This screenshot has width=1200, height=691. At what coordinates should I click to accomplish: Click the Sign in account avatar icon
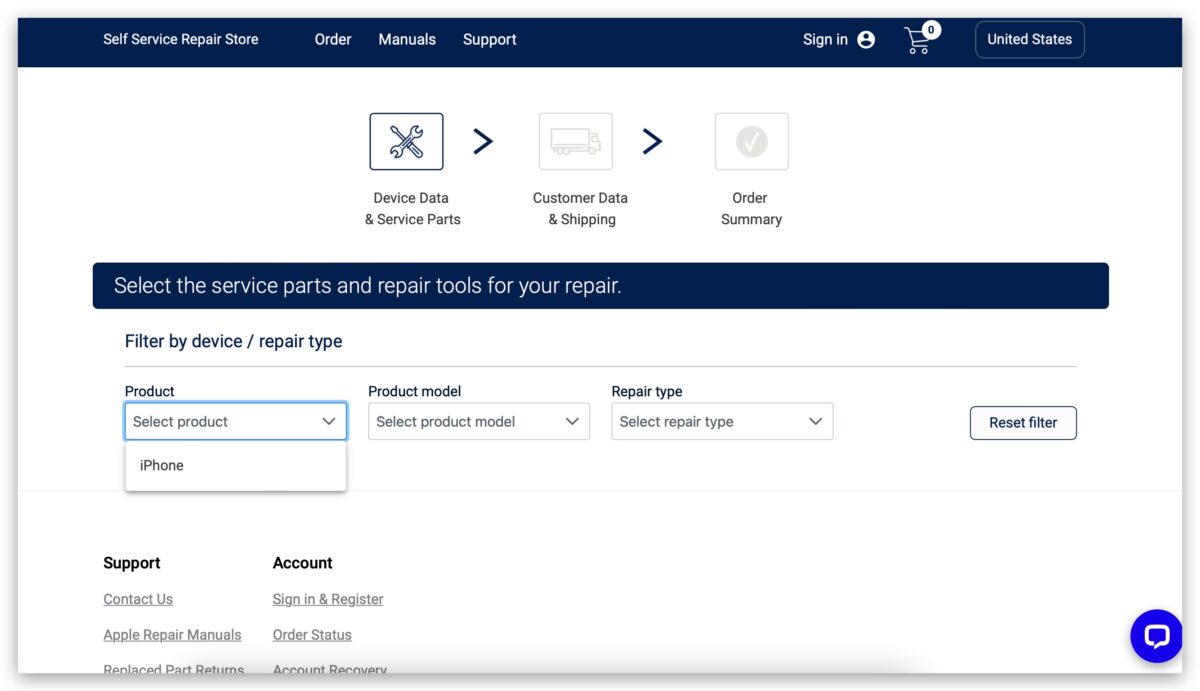point(866,40)
